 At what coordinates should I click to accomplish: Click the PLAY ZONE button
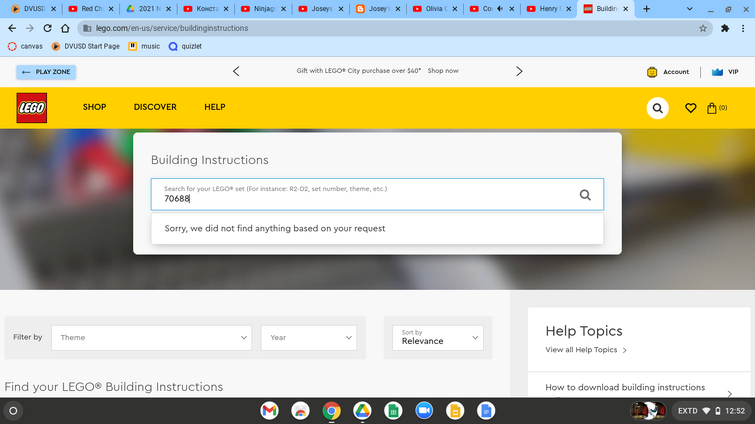tap(46, 72)
